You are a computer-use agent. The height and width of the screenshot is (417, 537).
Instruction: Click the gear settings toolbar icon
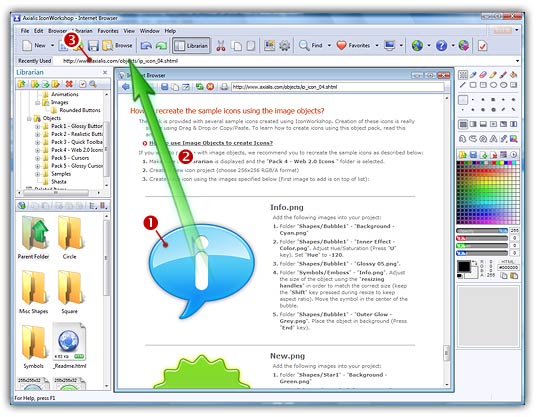pos(285,46)
